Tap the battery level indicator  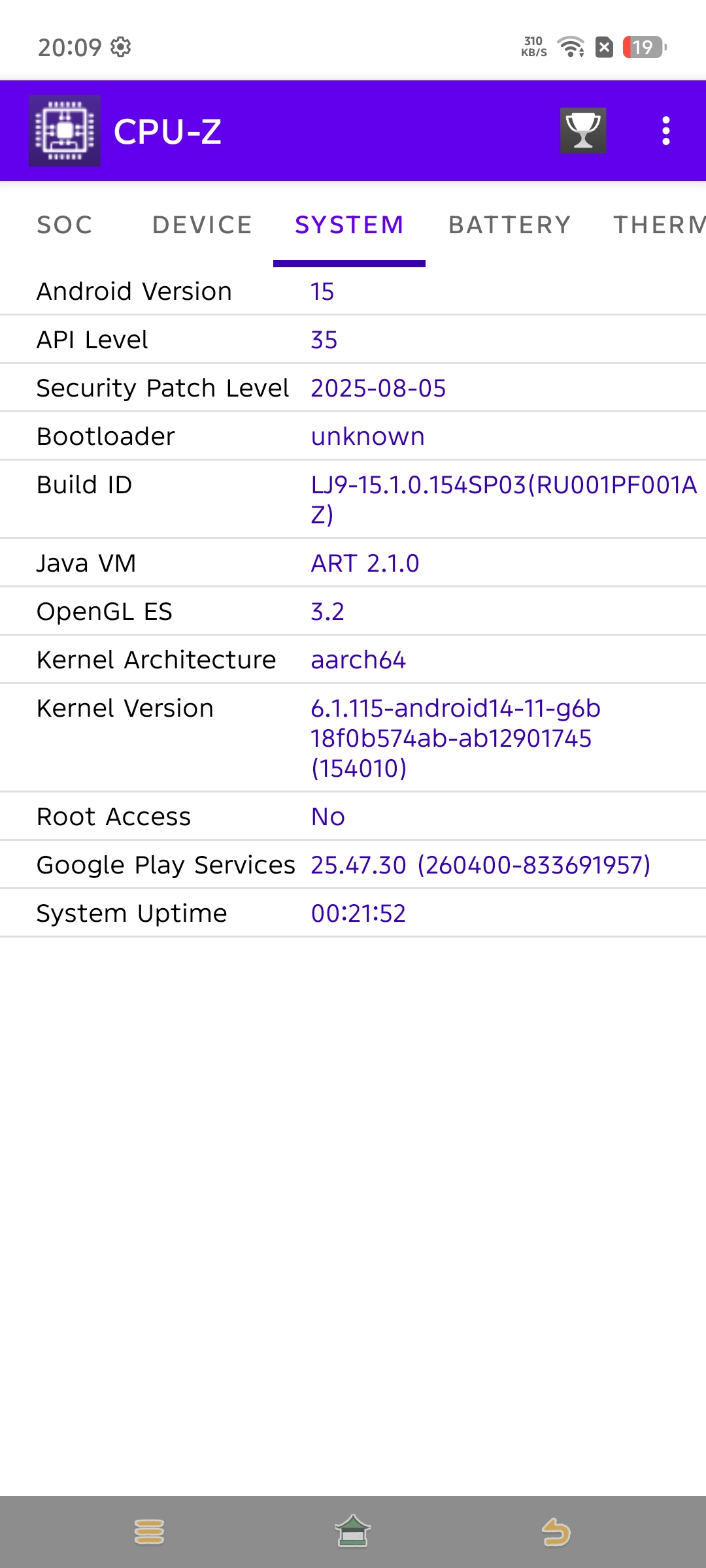[x=644, y=47]
